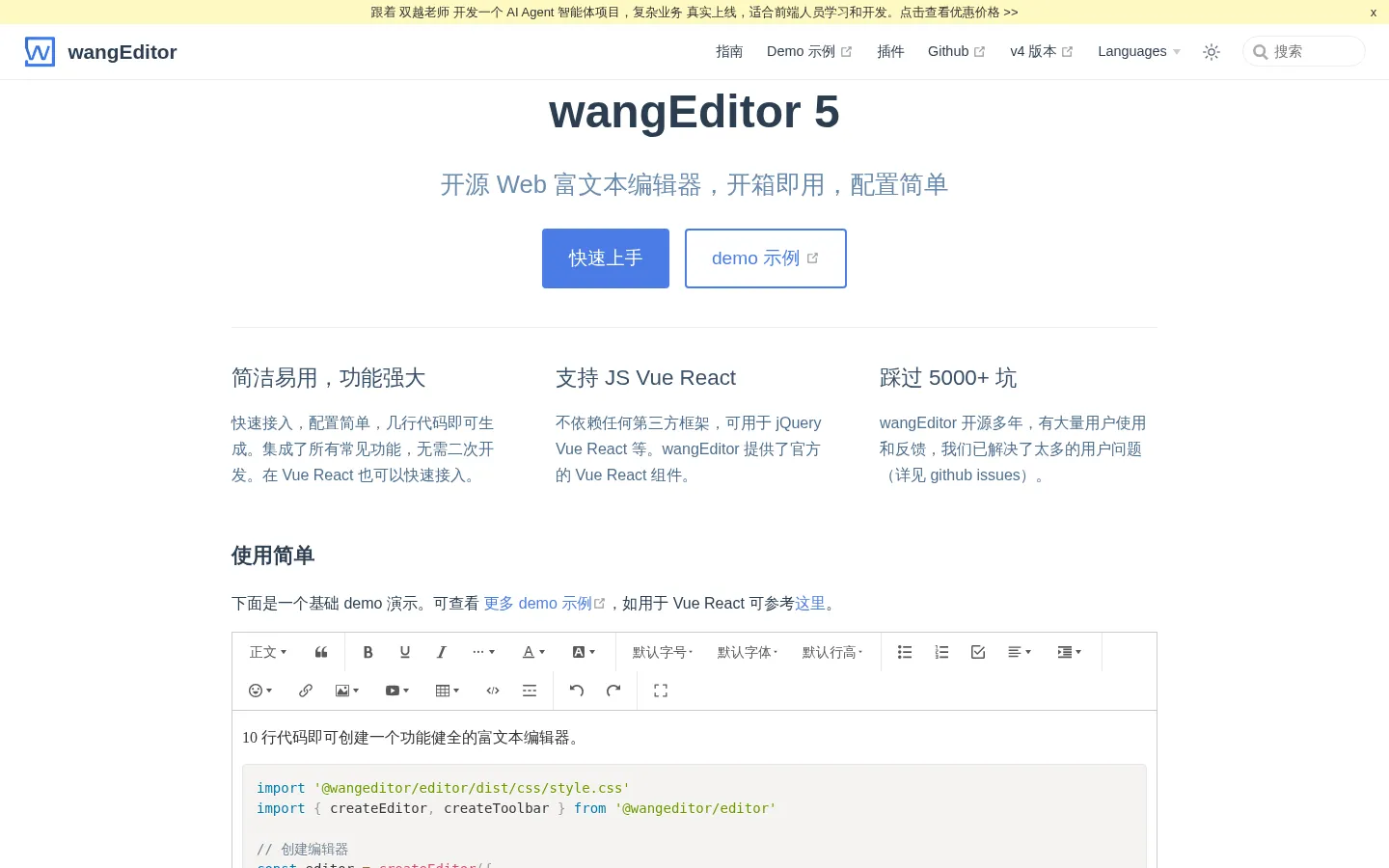Click the demo 示例 outlined button
1389x868 pixels.
(x=766, y=258)
